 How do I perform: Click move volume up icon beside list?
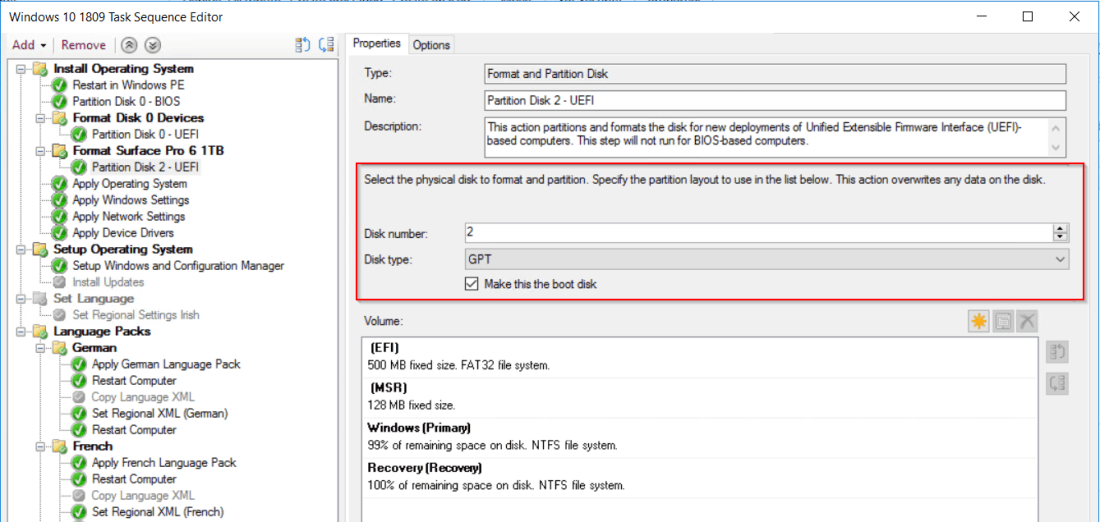coord(1057,352)
